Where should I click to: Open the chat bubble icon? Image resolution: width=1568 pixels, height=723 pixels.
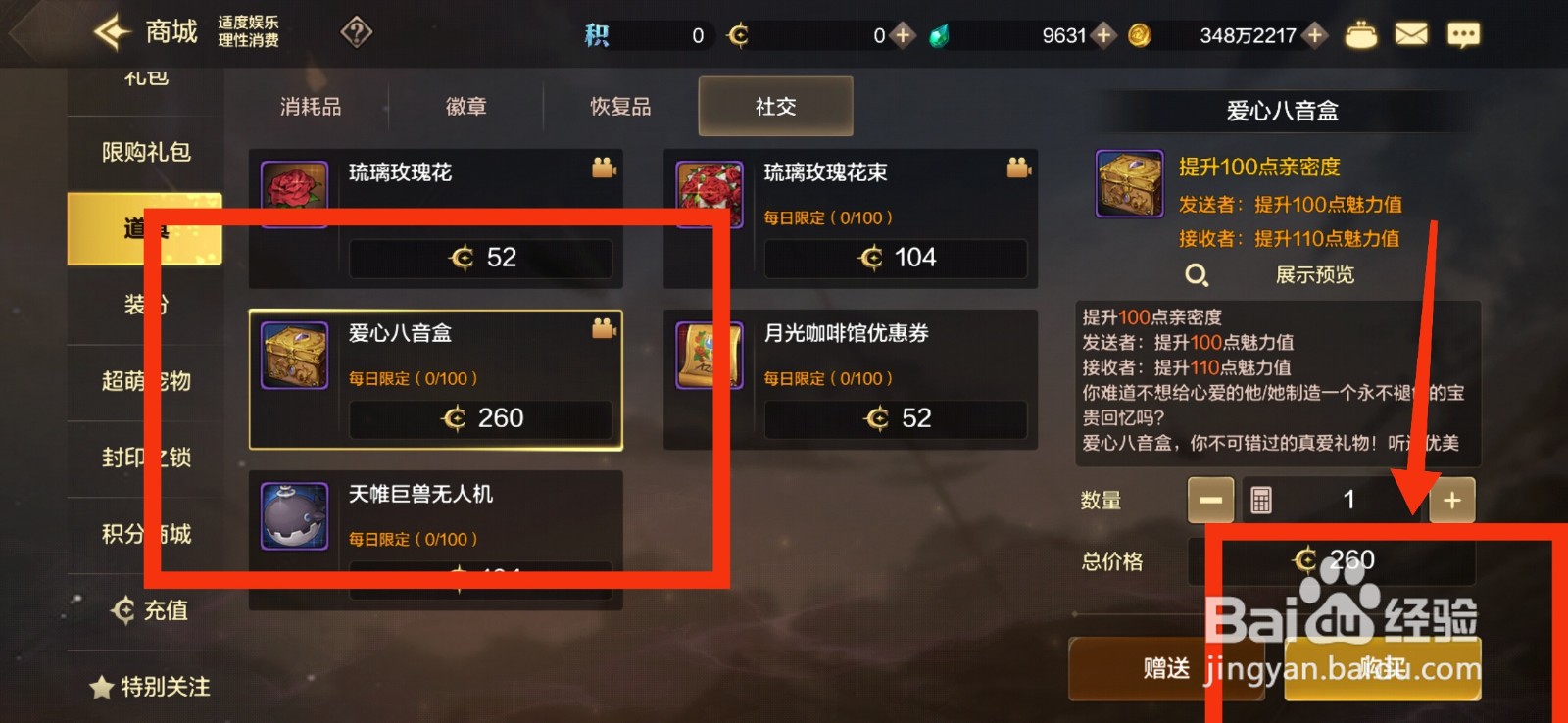click(x=1463, y=36)
